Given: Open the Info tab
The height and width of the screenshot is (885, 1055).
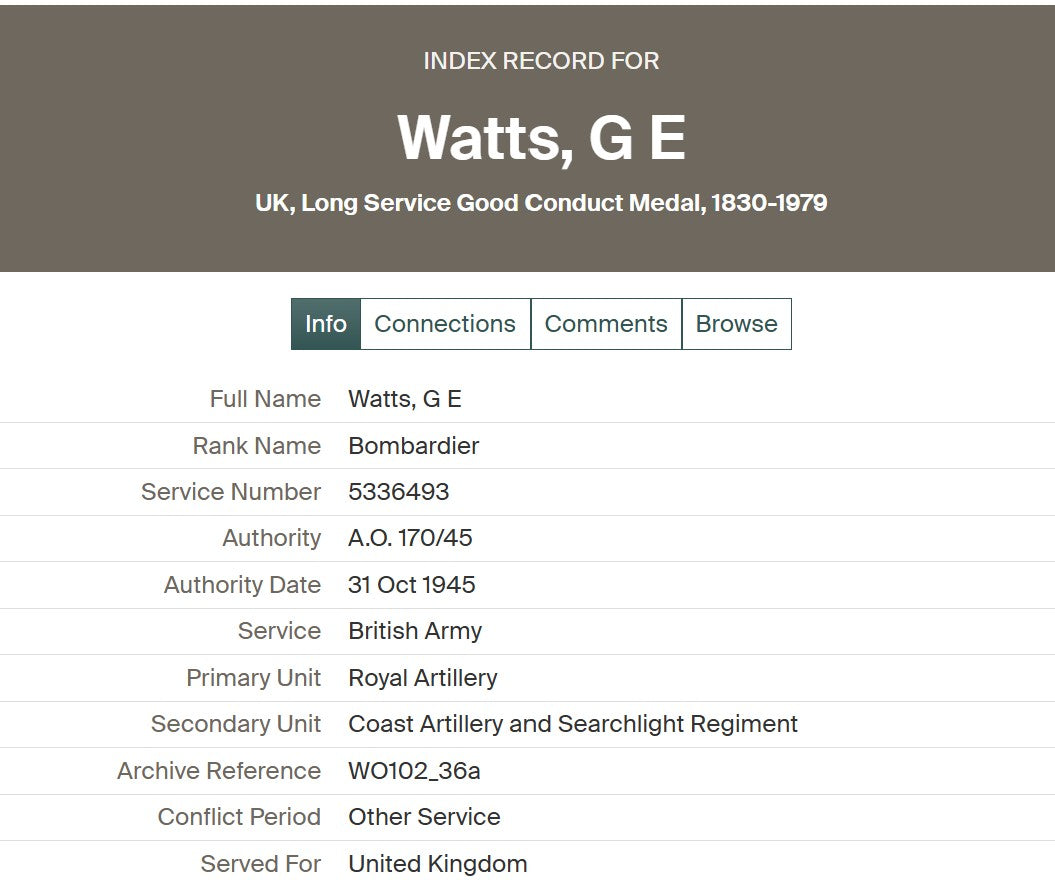Looking at the screenshot, I should click(x=326, y=324).
